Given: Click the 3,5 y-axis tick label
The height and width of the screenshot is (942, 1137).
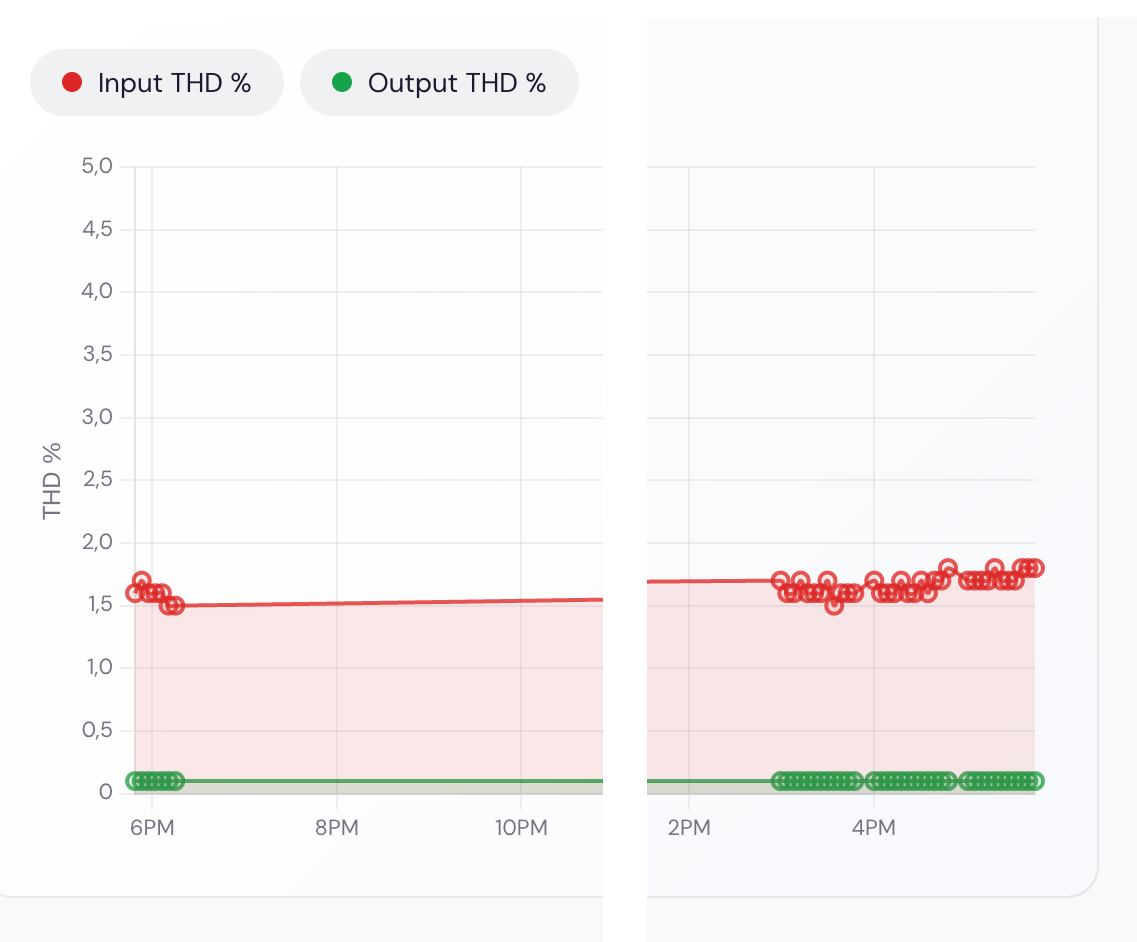Looking at the screenshot, I should pos(98,355).
